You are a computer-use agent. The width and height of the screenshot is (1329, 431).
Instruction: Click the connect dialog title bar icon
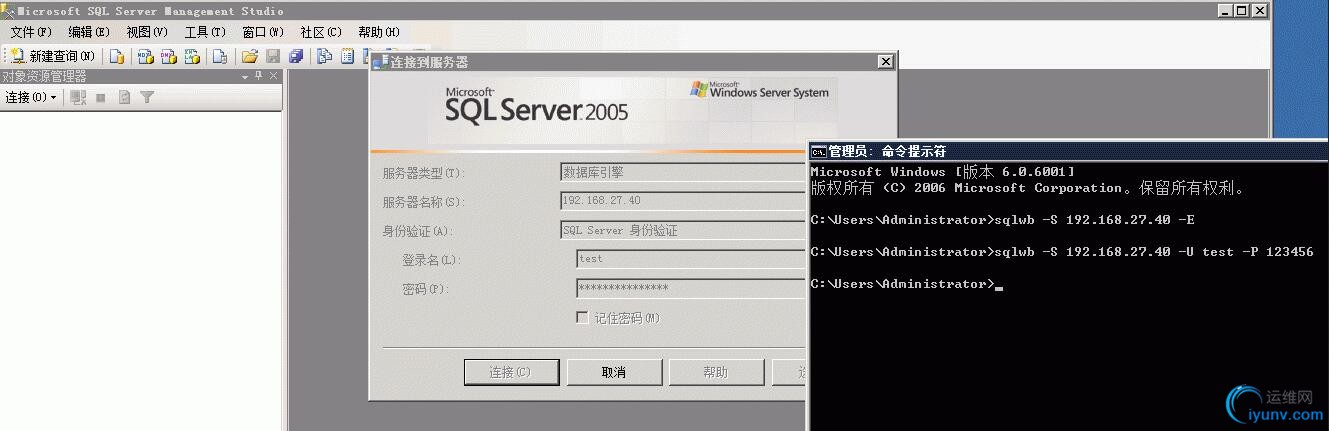pyautogui.click(x=380, y=62)
